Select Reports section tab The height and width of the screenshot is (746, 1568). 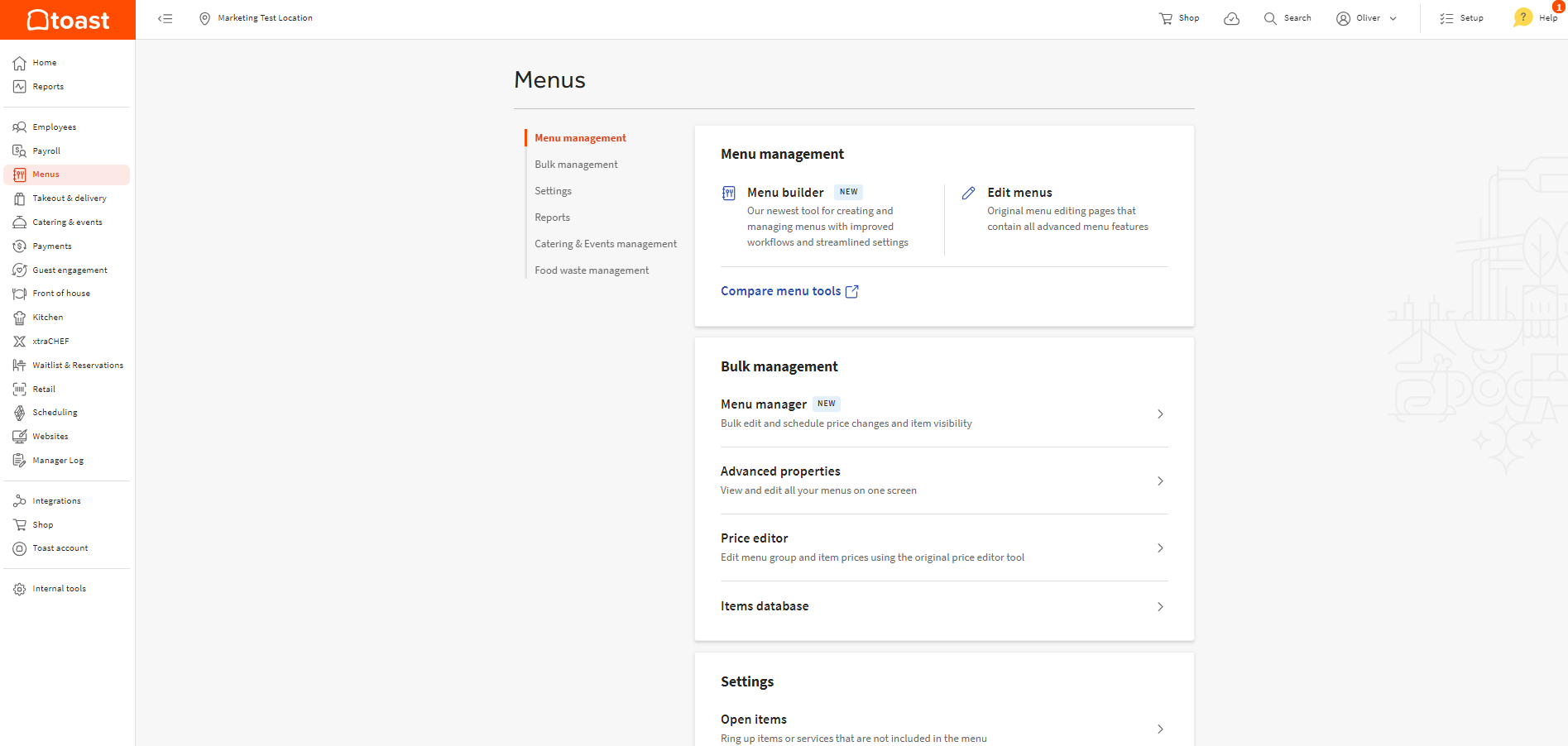(552, 218)
